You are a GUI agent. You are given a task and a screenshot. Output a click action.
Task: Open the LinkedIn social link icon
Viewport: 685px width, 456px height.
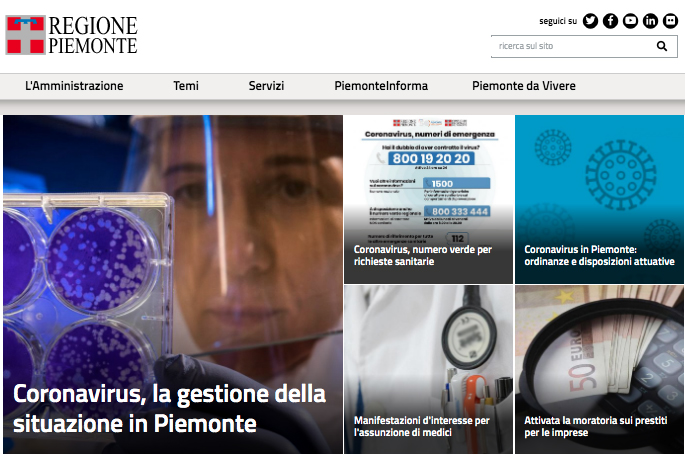tap(650, 21)
